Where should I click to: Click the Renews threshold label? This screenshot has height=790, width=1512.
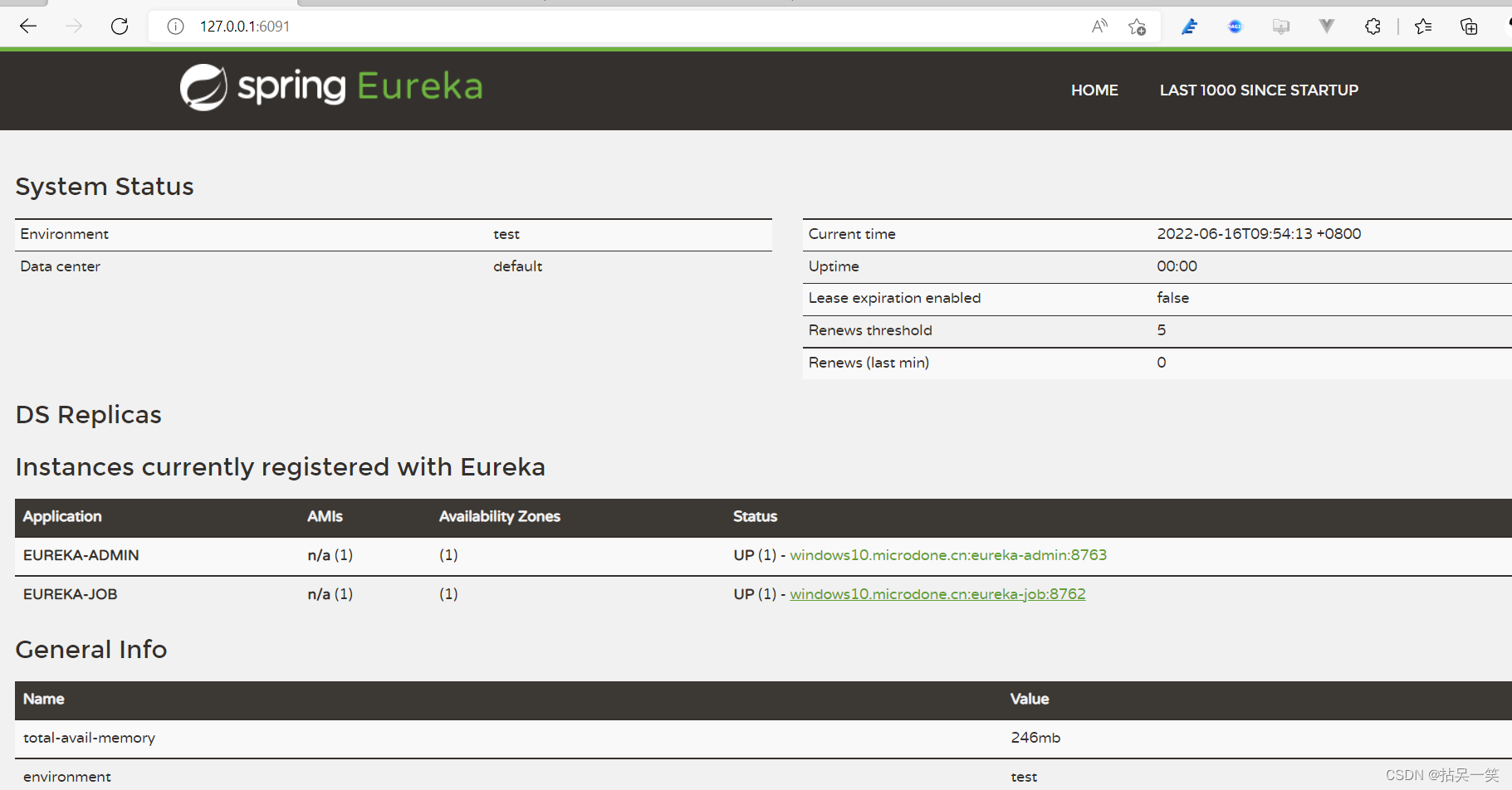point(870,330)
